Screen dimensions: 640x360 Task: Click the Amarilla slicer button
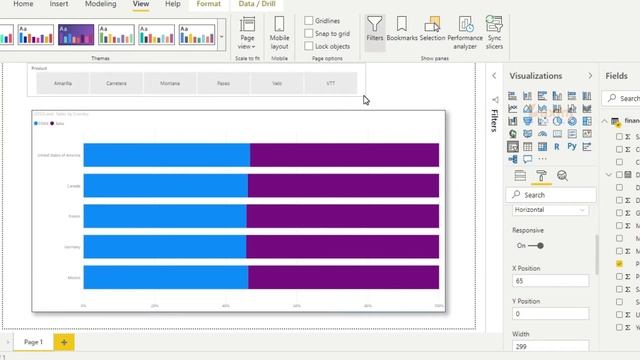[x=63, y=83]
